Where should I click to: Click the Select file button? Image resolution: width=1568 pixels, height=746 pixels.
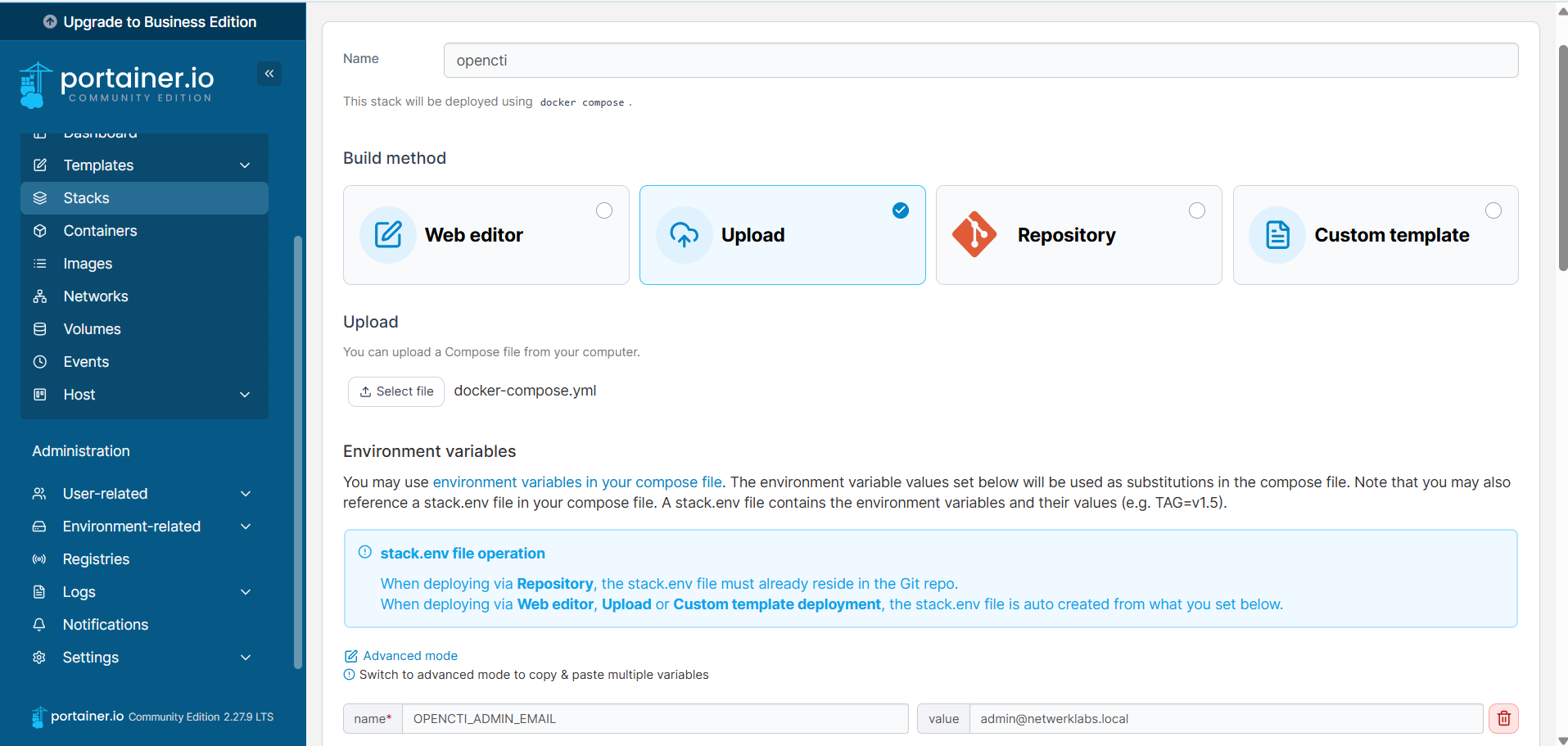click(396, 391)
